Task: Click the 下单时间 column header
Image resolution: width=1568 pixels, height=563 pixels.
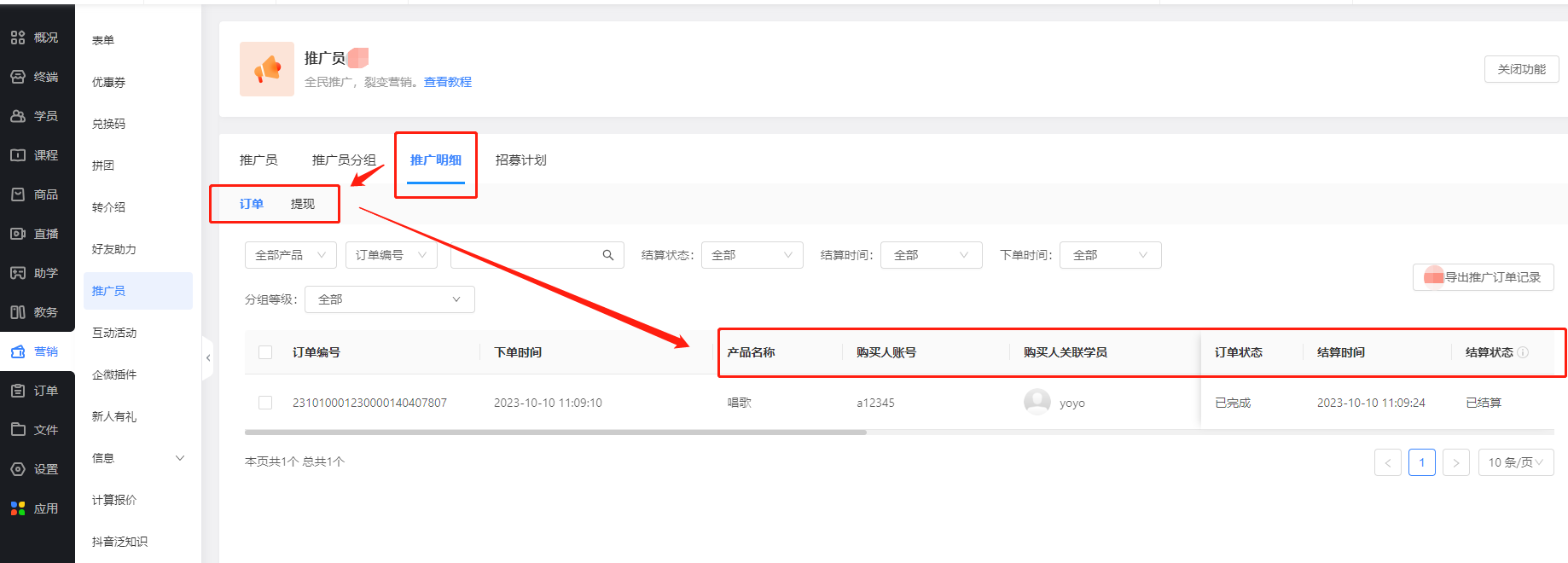Action: (x=518, y=352)
